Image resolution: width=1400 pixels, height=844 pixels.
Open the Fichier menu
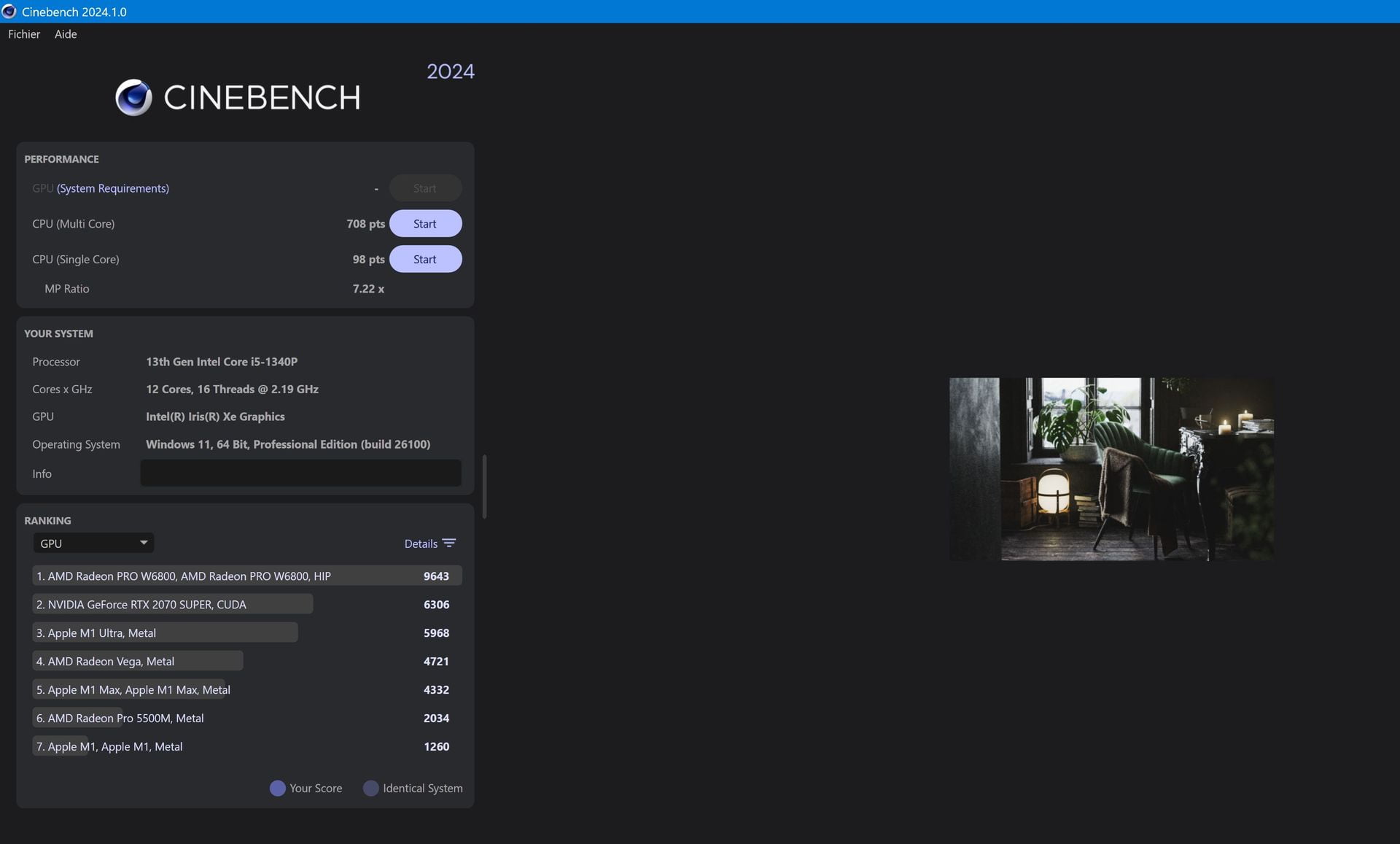pyautogui.click(x=24, y=34)
